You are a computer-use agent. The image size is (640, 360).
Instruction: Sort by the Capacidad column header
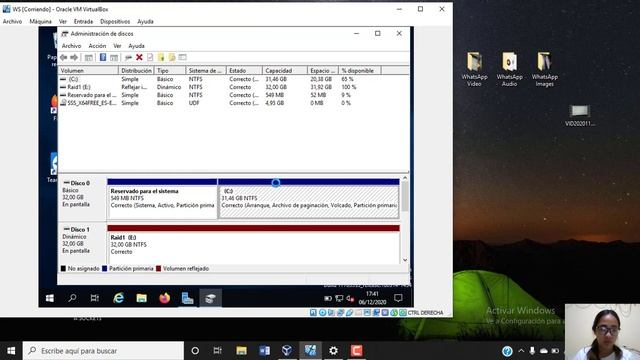[x=284, y=71]
